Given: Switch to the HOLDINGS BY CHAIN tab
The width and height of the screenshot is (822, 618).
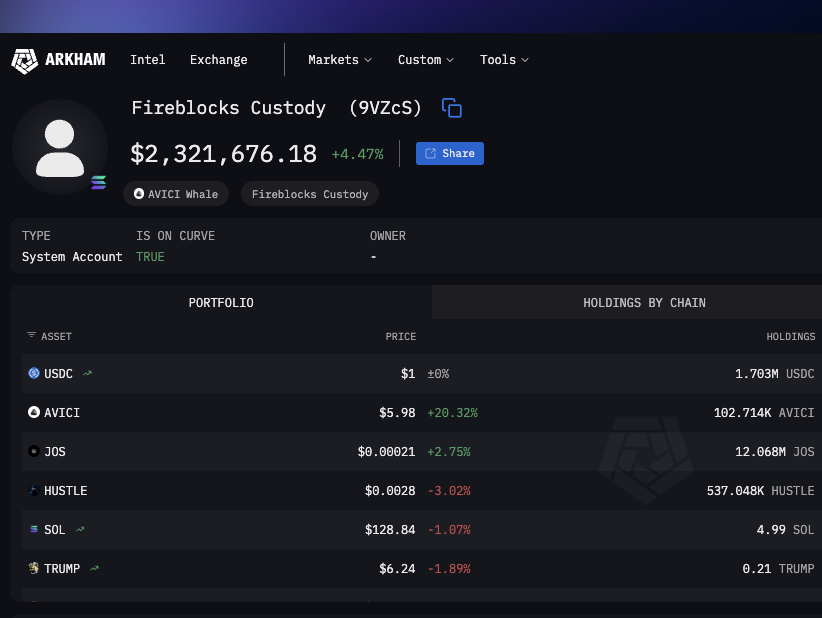Looking at the screenshot, I should click(x=644, y=302).
